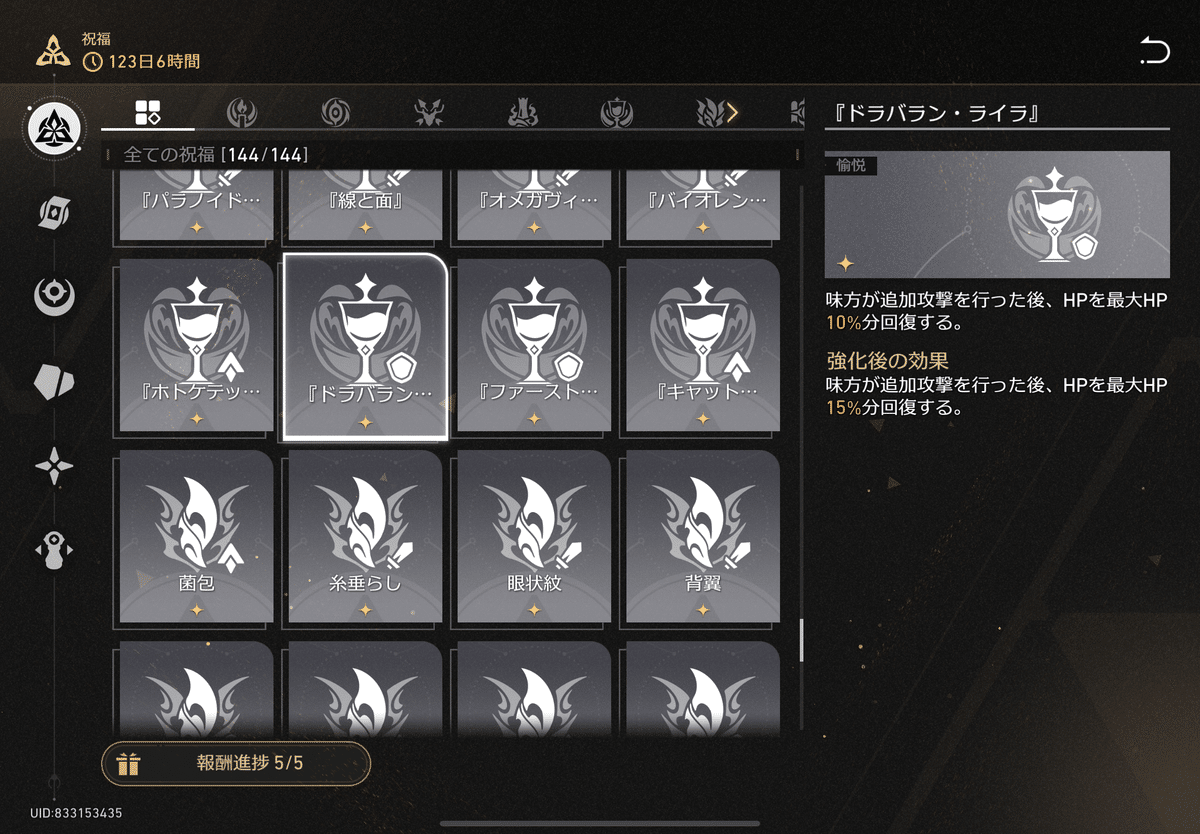Switch to the flame path filter tab
This screenshot has width=1200, height=834.
(x=241, y=113)
